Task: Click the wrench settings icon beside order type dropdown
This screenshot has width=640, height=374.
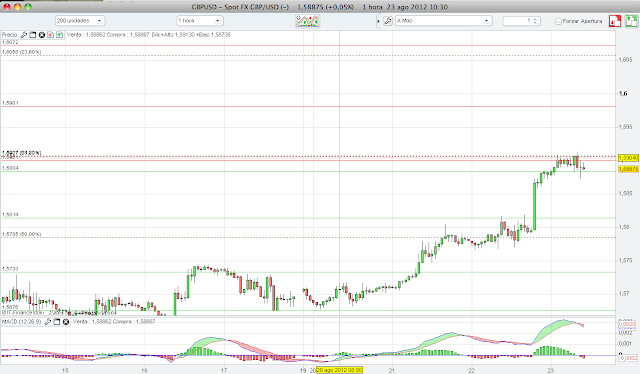Action: (388, 21)
